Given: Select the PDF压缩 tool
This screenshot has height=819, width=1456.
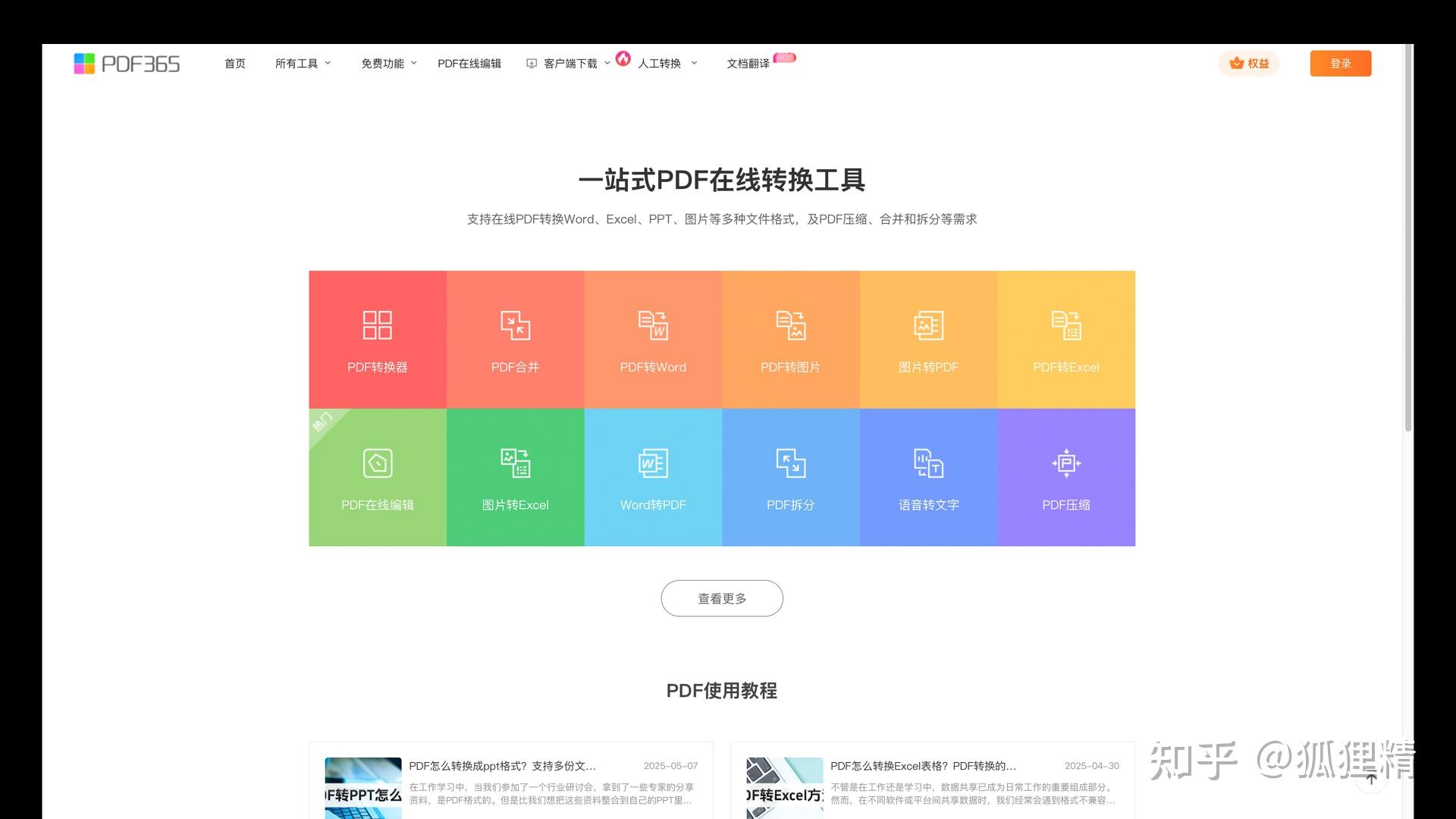Looking at the screenshot, I should coord(1066,477).
